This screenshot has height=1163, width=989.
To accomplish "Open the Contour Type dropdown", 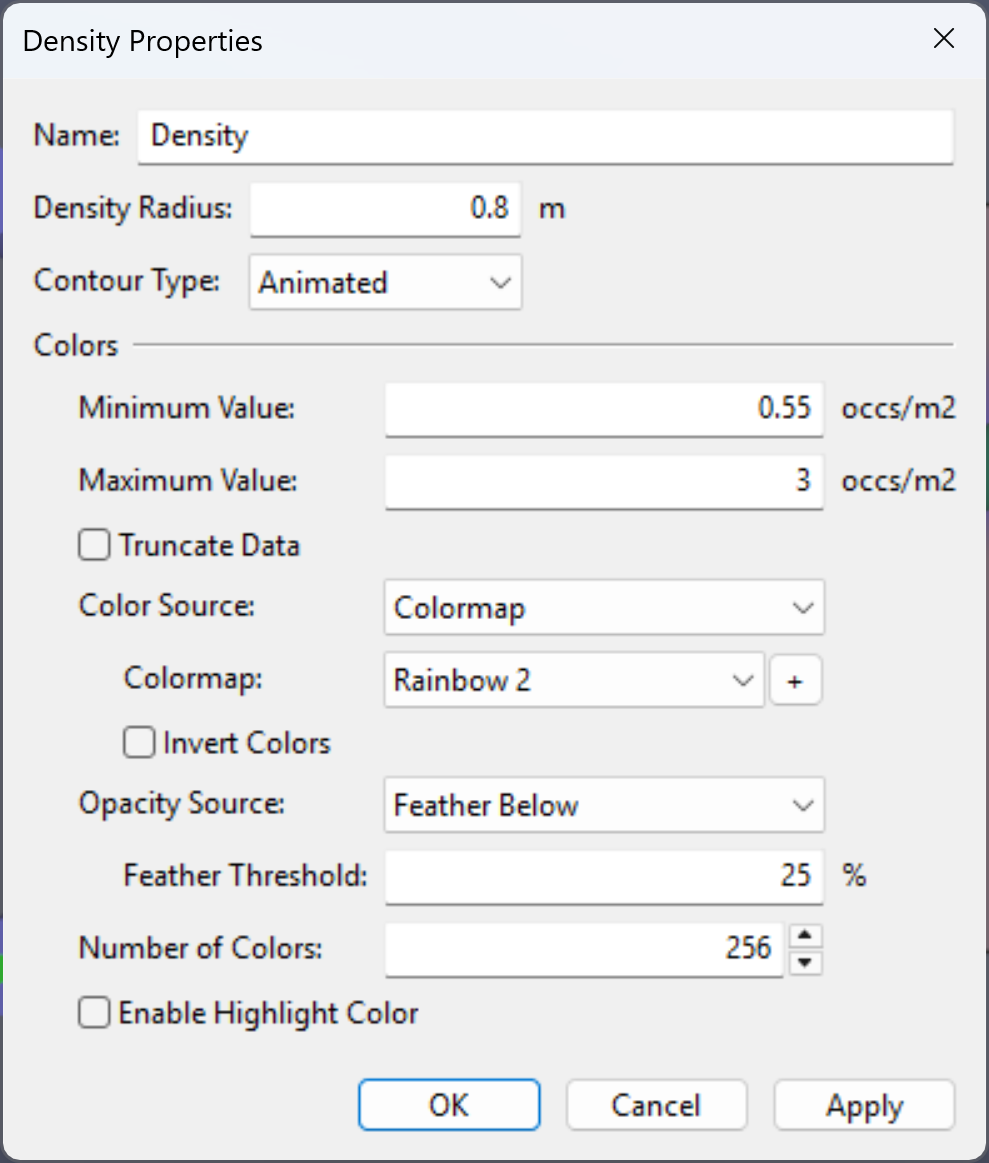I will [x=386, y=282].
